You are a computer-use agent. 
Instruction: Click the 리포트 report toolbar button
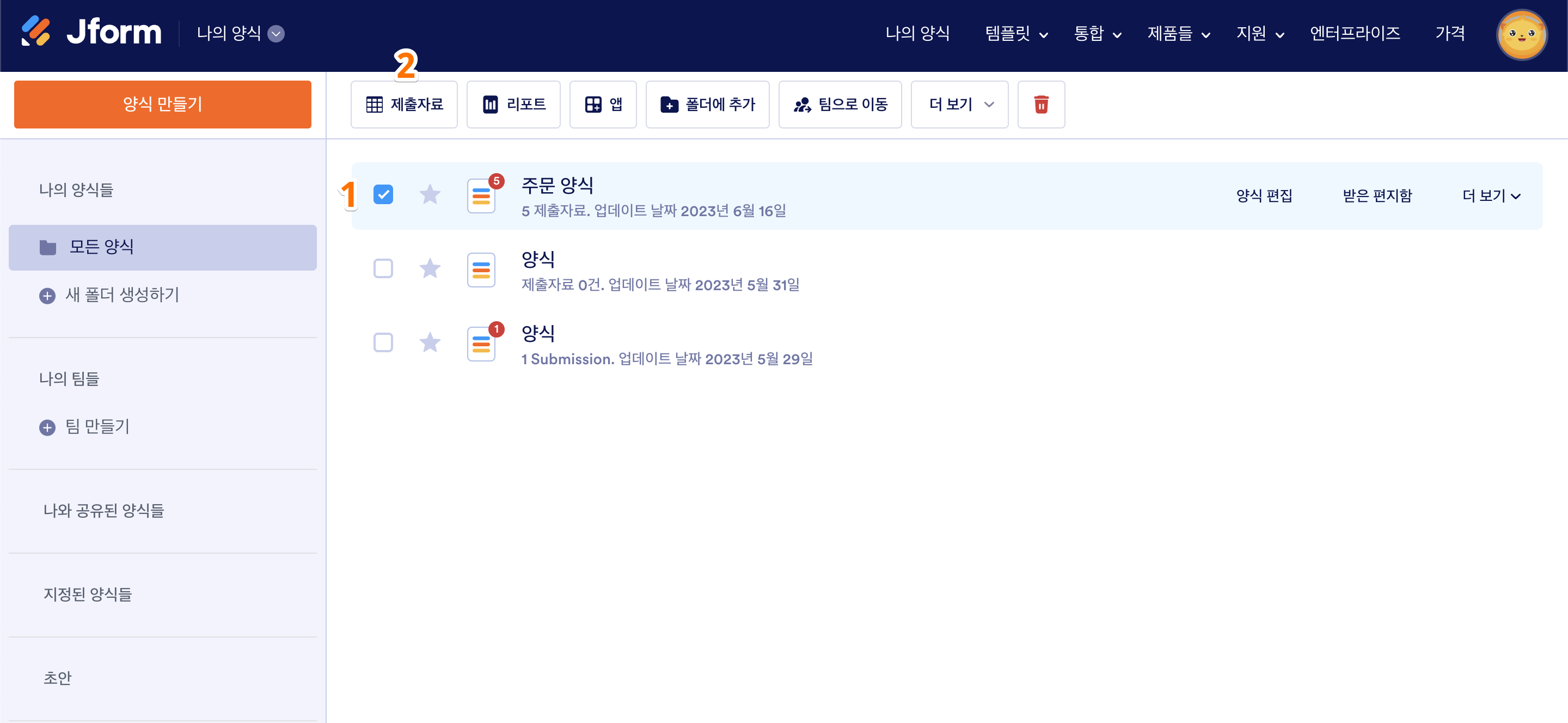pos(513,105)
